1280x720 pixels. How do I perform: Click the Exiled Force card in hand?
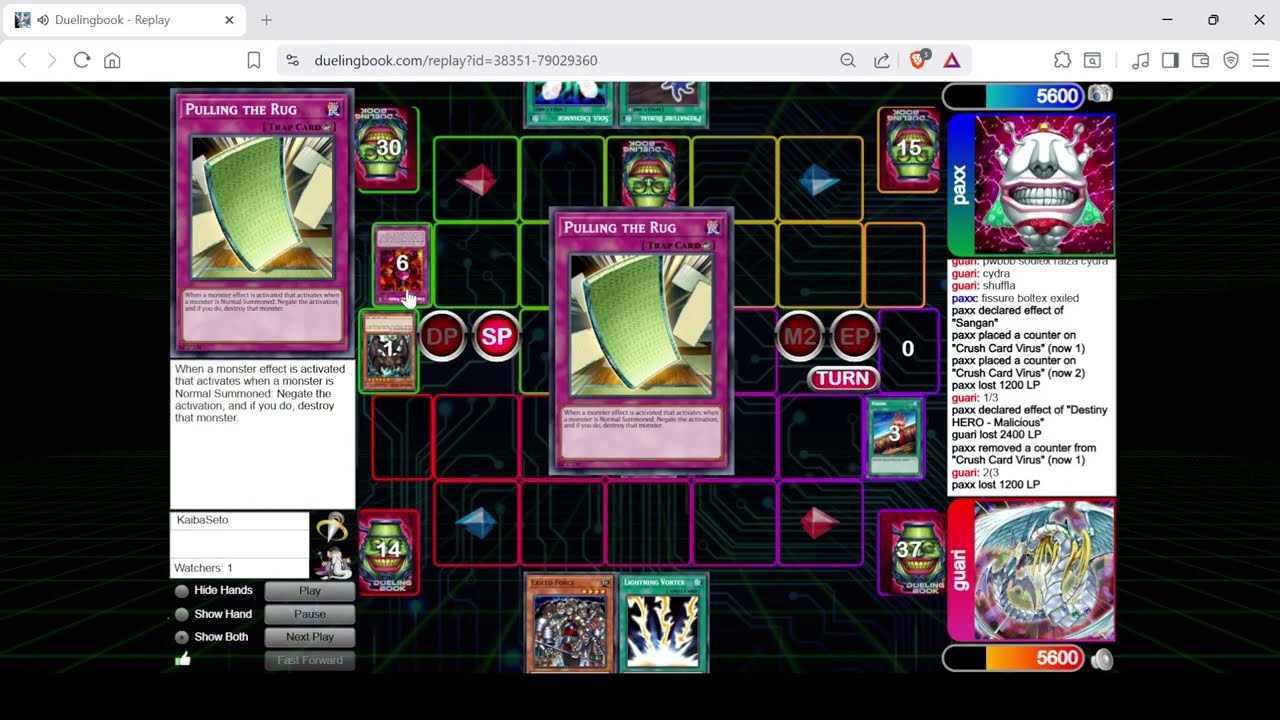pos(568,622)
